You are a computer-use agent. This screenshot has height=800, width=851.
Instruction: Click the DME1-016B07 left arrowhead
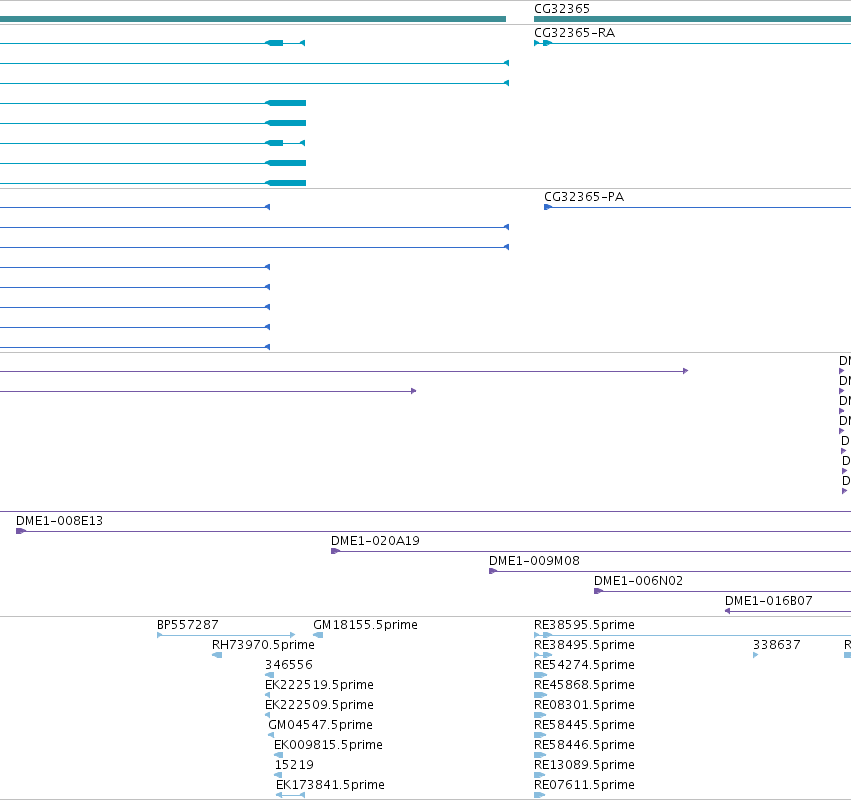click(728, 612)
